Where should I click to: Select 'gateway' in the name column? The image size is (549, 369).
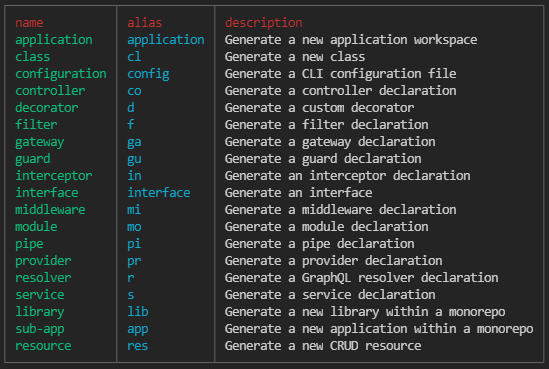coord(40,142)
